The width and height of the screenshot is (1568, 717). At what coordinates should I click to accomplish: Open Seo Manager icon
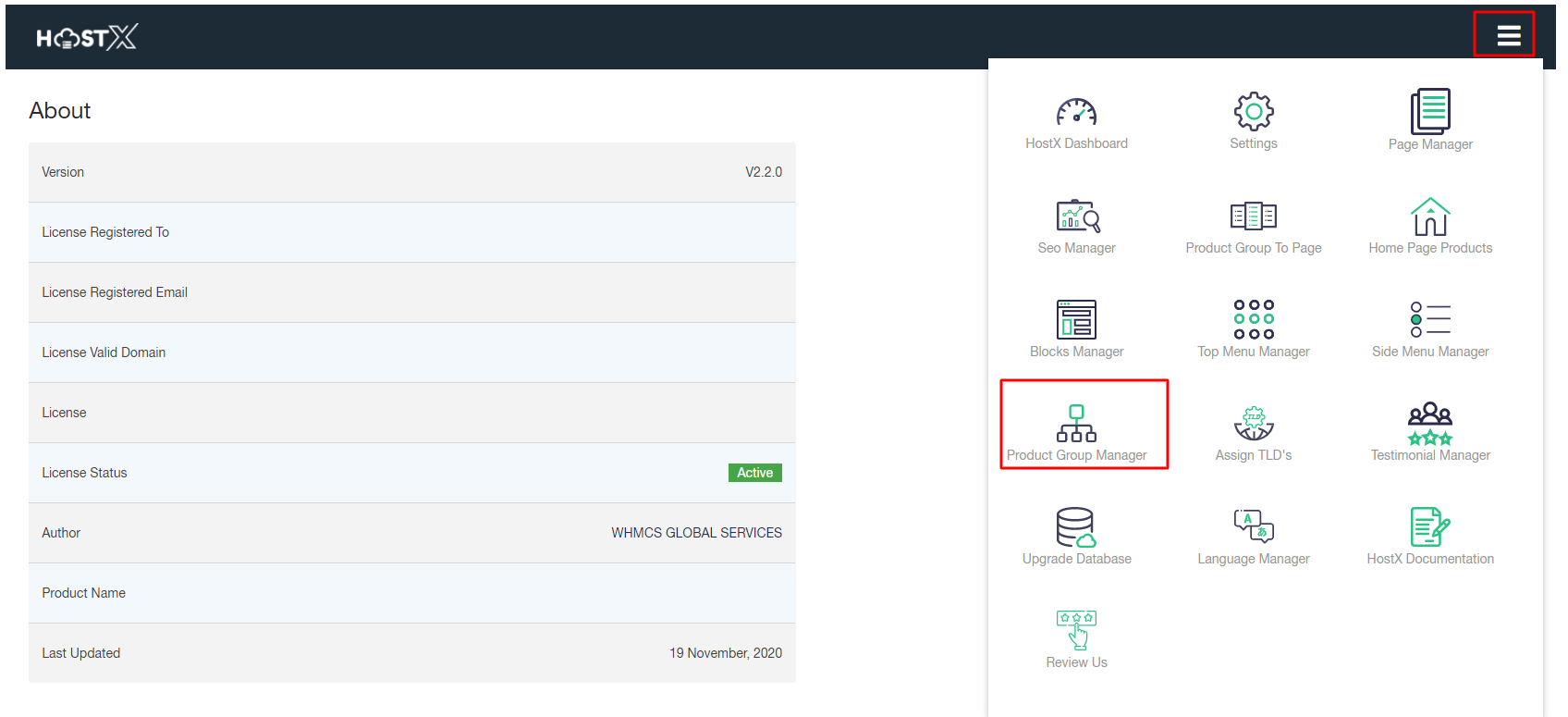click(1077, 216)
